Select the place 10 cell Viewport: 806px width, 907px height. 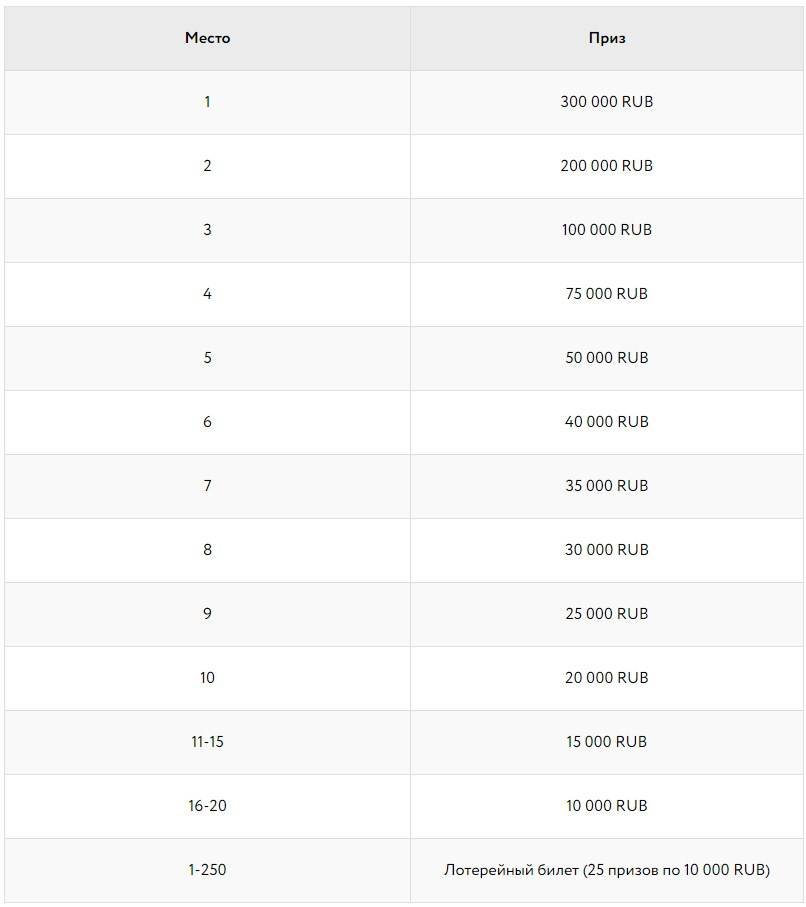207,678
